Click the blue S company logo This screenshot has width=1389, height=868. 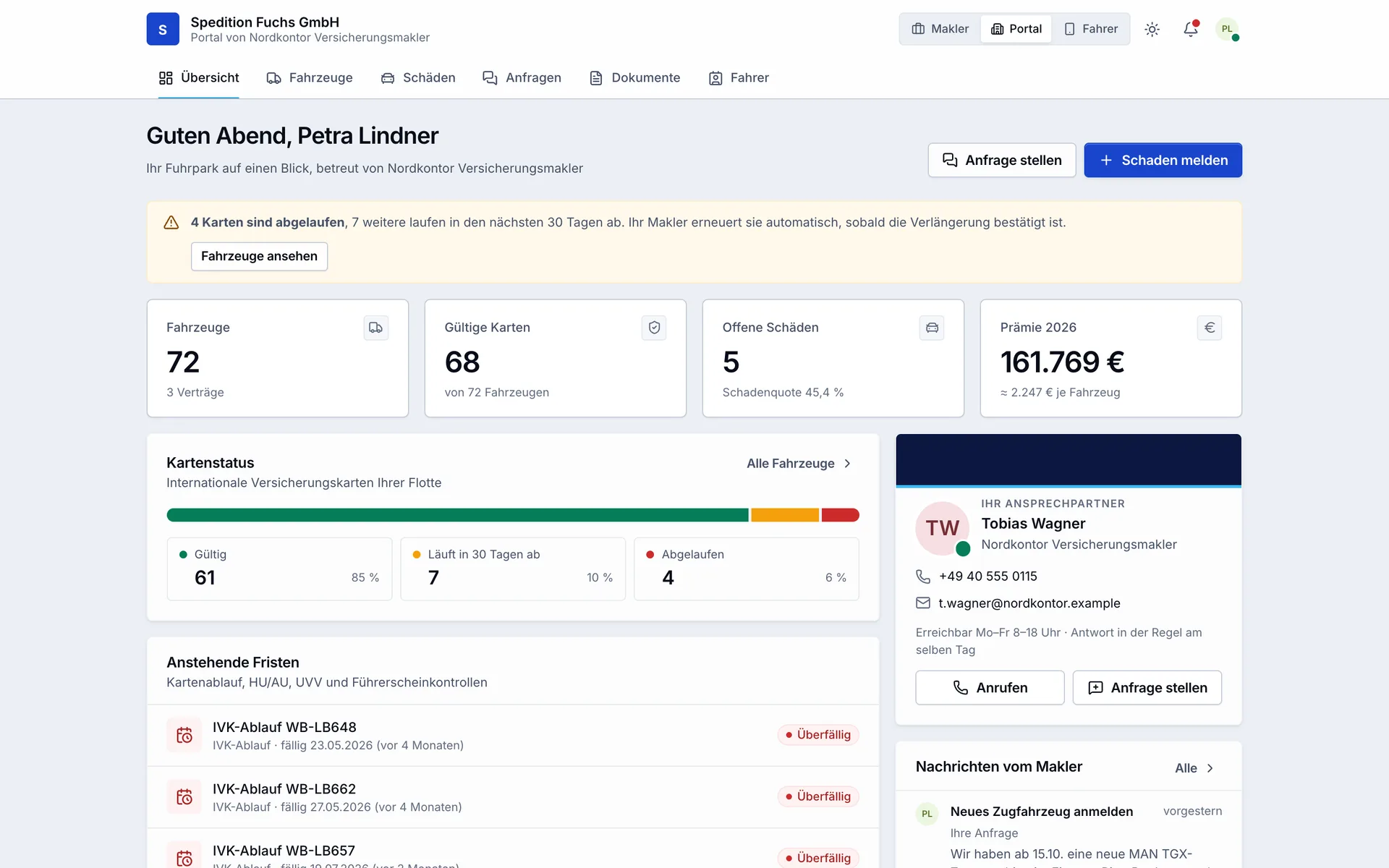pyautogui.click(x=163, y=29)
